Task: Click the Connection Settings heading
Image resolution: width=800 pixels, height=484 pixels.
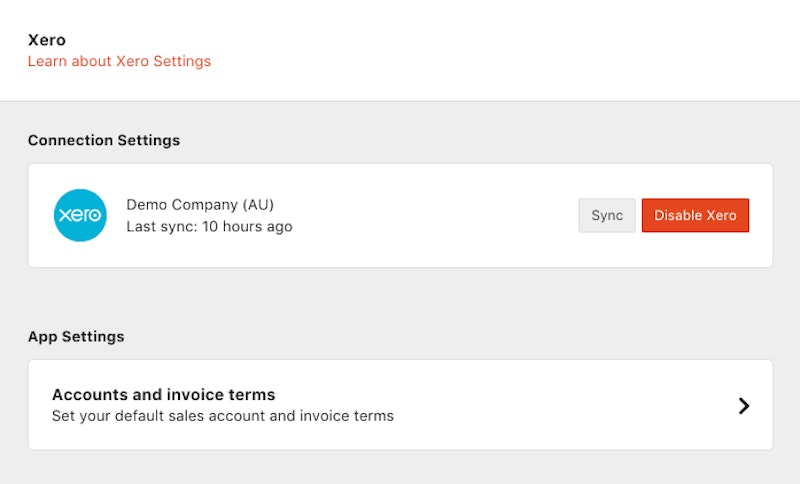Action: pos(104,140)
